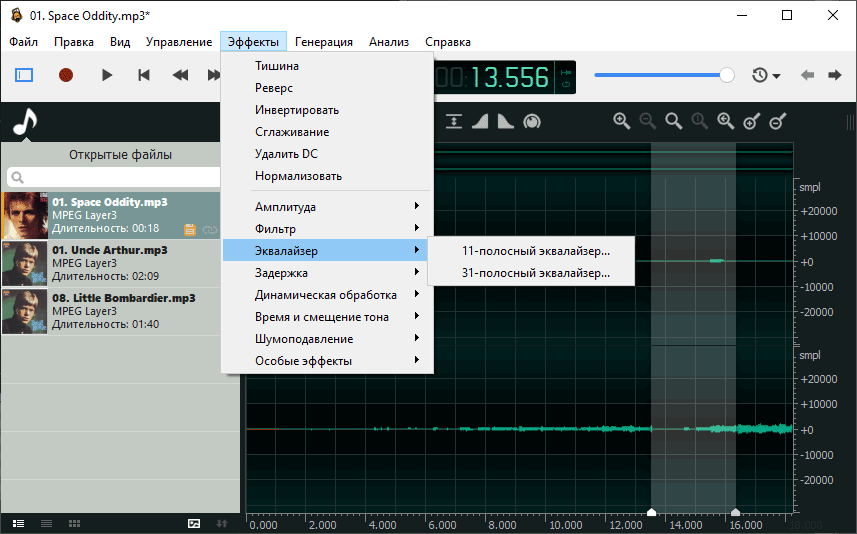Adjust the blue volume slider
The image size is (857, 534).
(665, 75)
